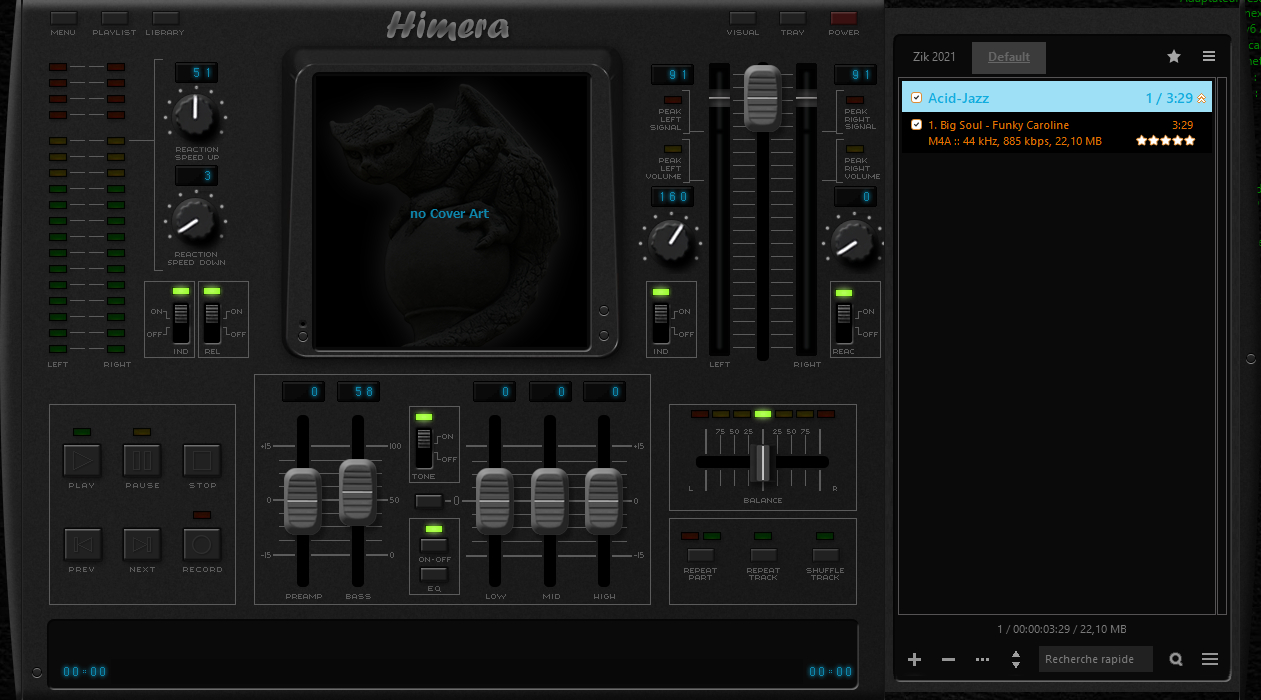Start a search with the magnifier icon
The width and height of the screenshot is (1261, 700).
1175,659
